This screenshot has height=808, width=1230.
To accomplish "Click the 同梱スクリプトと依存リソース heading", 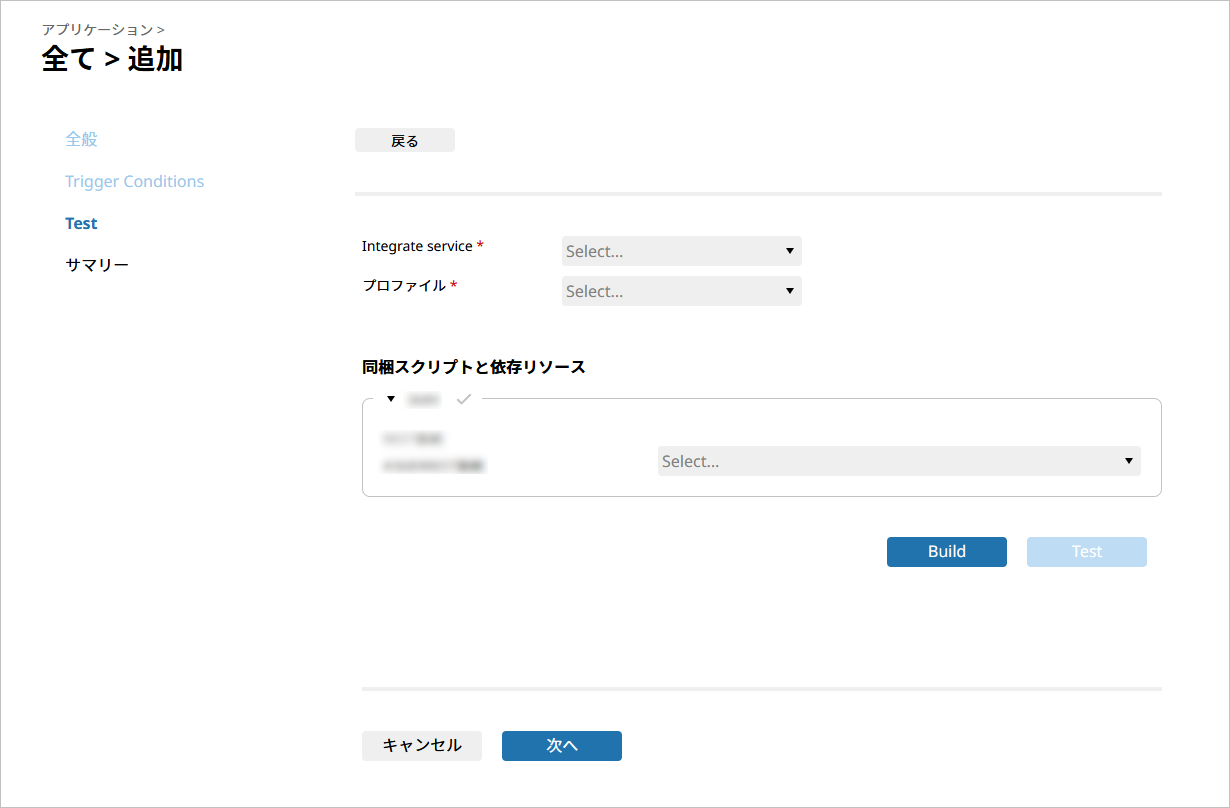I will (473, 367).
